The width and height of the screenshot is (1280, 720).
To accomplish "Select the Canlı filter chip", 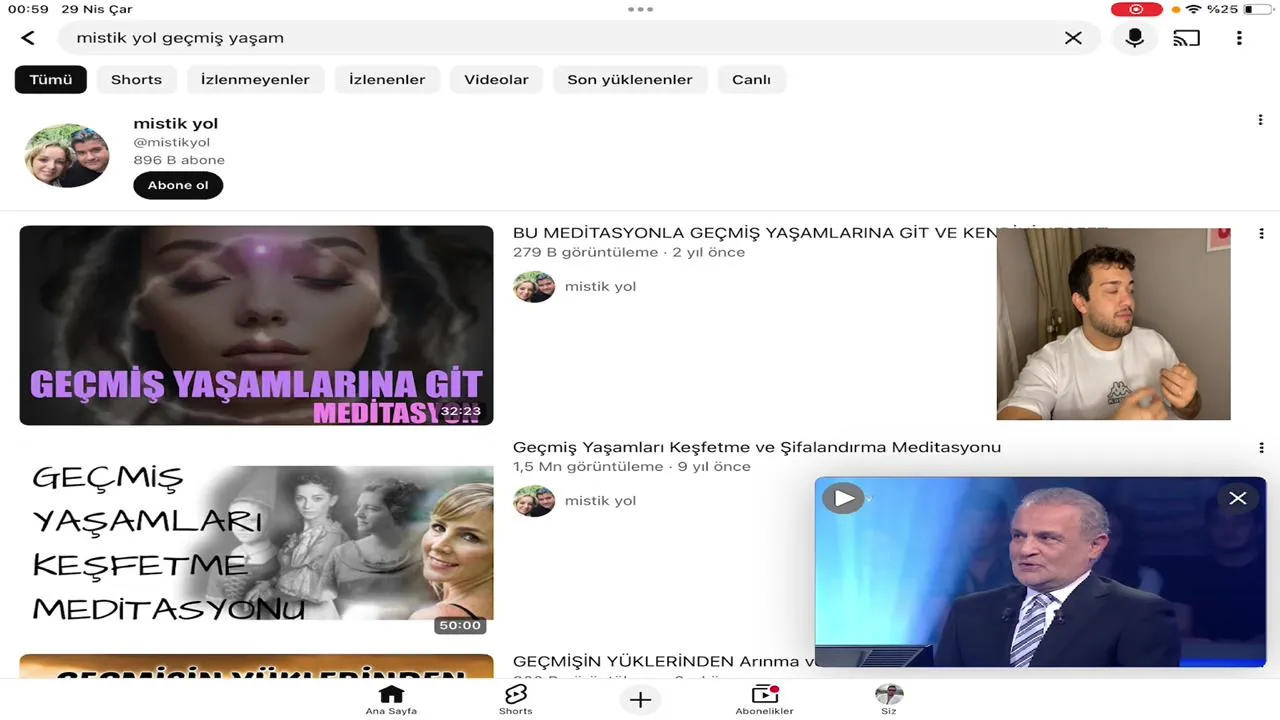I will click(751, 80).
